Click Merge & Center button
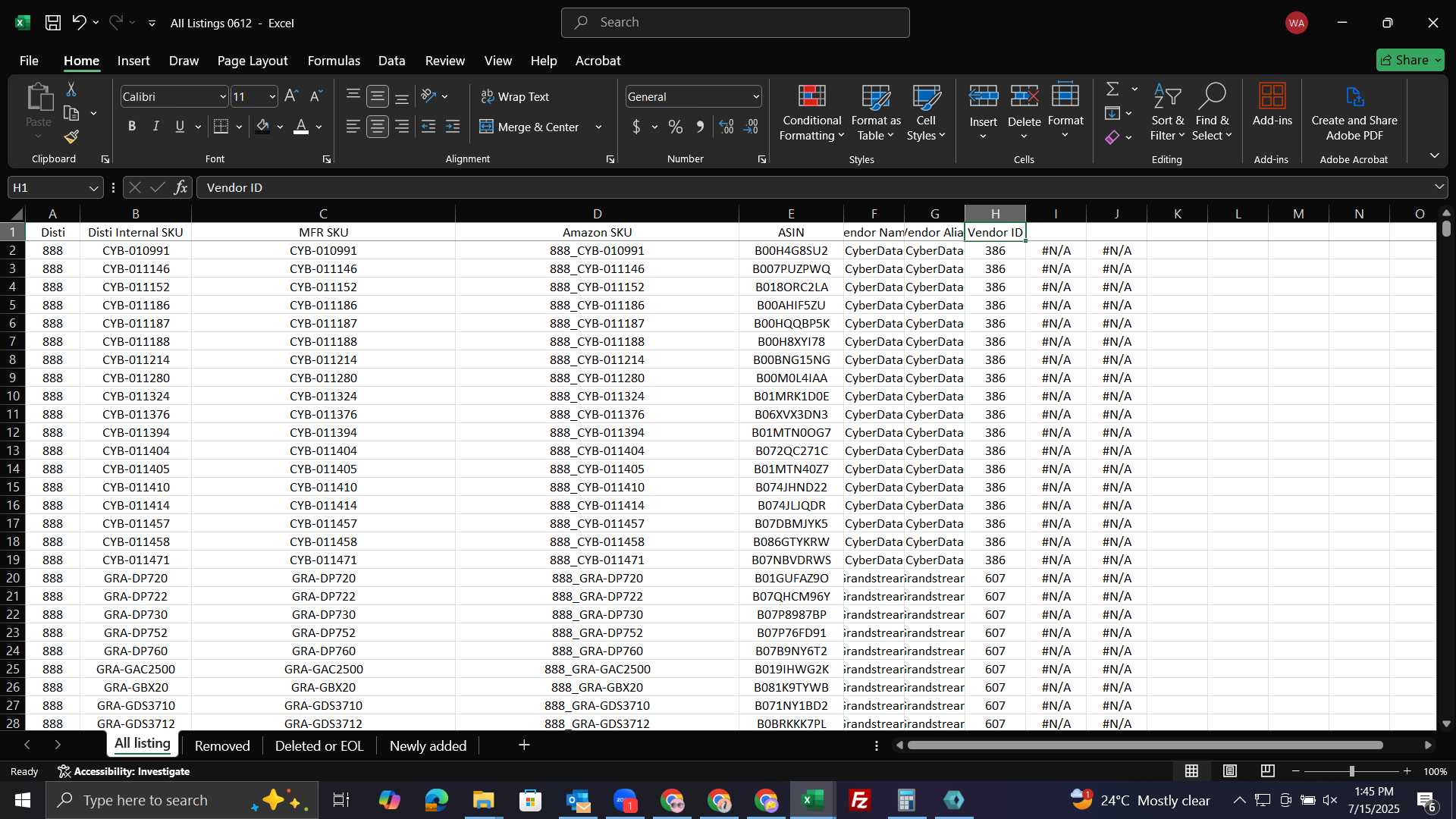 click(529, 127)
